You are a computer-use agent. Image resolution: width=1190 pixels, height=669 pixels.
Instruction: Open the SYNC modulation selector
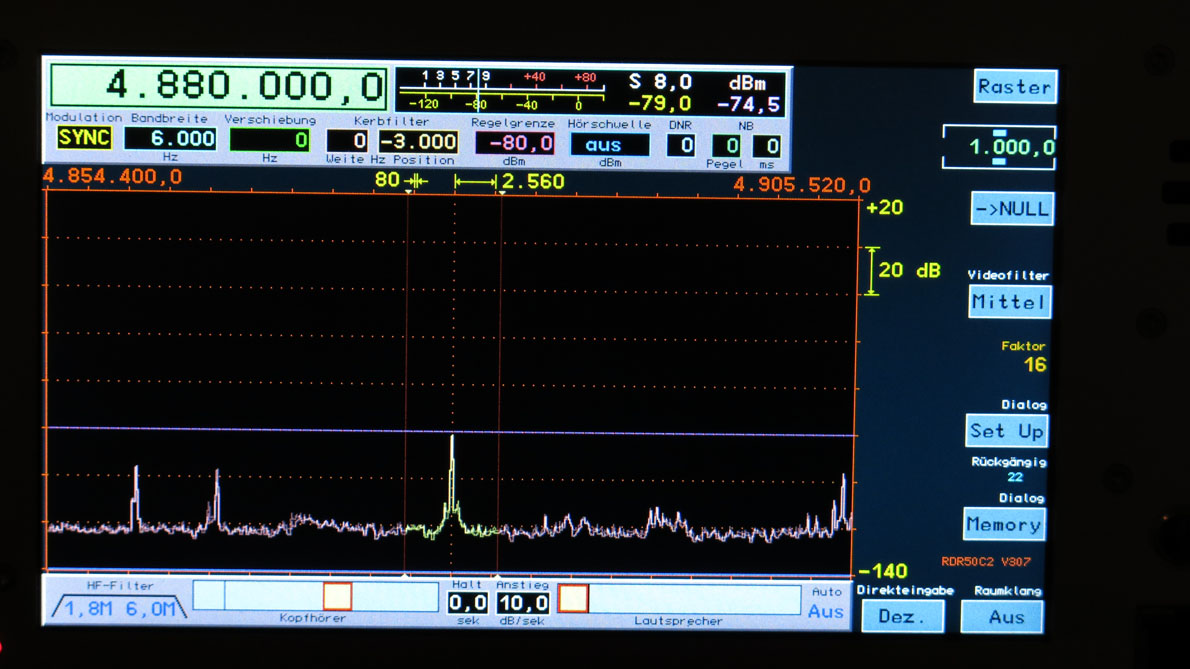84,139
